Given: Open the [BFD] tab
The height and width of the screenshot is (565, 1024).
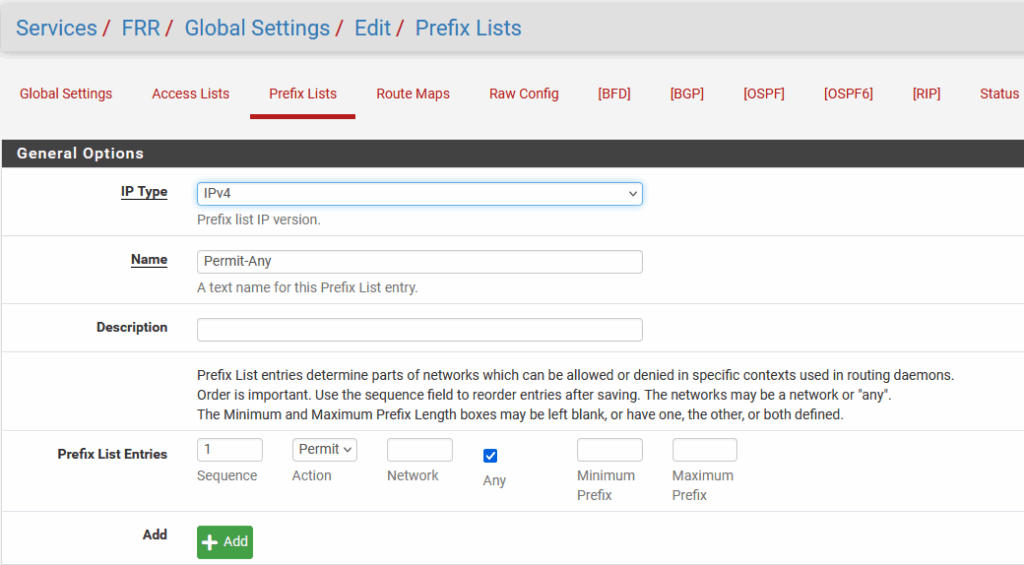Looking at the screenshot, I should click(614, 94).
